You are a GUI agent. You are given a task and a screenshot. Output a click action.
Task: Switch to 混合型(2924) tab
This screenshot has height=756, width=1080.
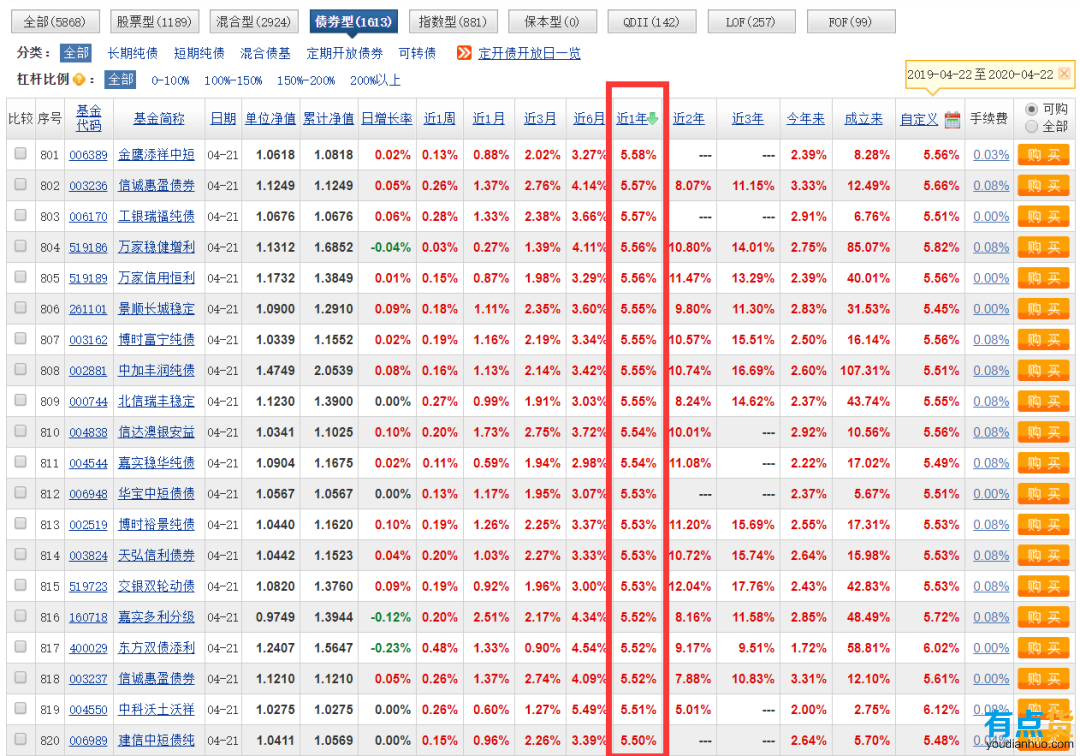[253, 22]
